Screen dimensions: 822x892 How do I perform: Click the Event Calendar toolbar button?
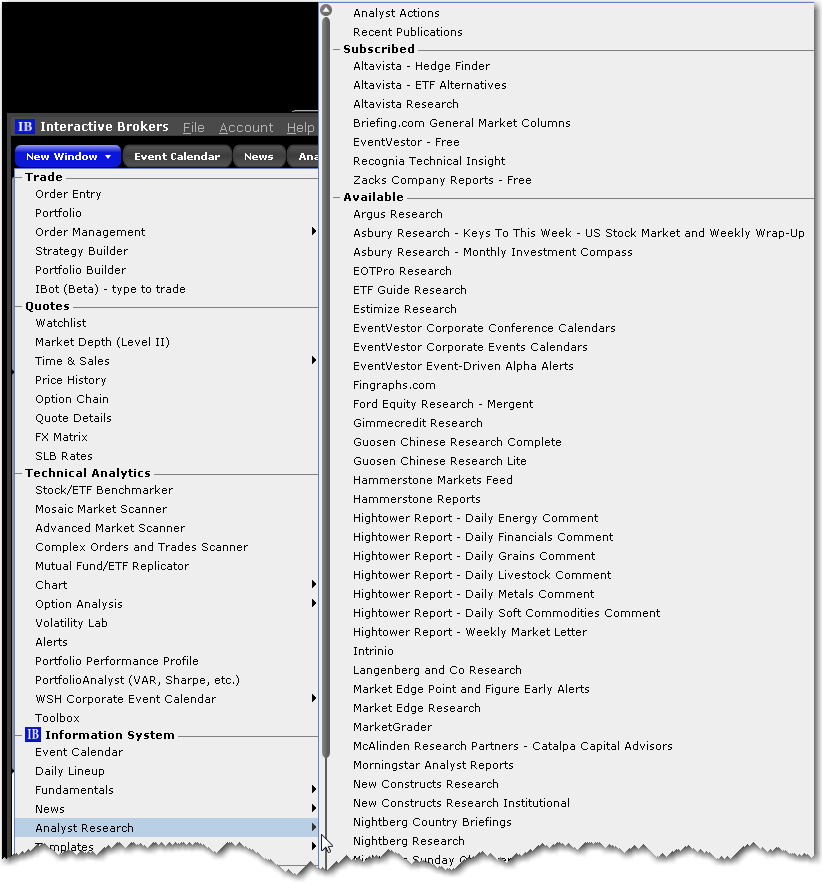[x=177, y=156]
